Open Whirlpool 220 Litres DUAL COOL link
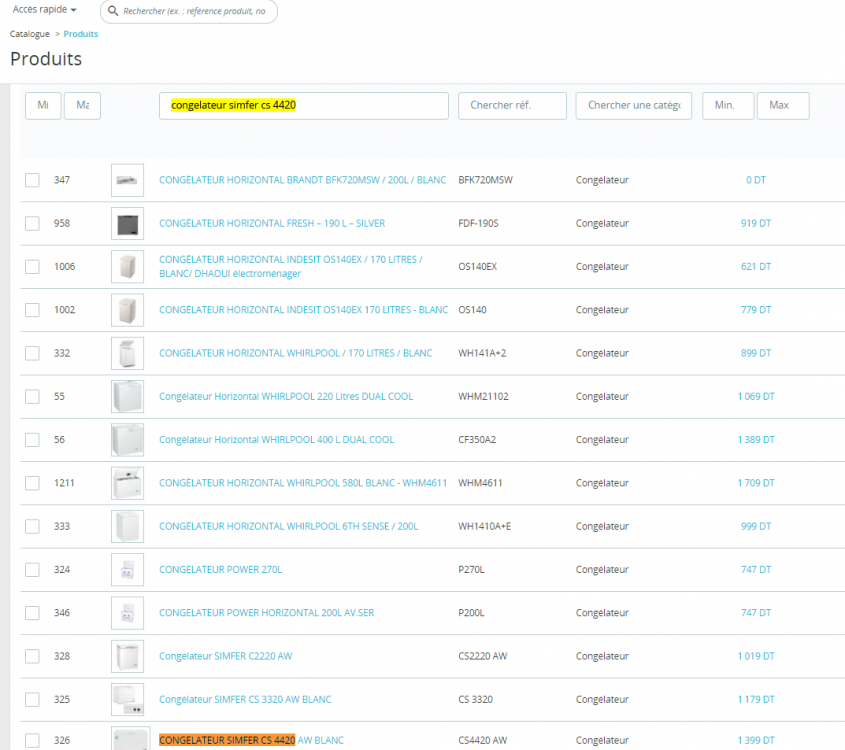Viewport: 845px width, 750px height. 286,397
